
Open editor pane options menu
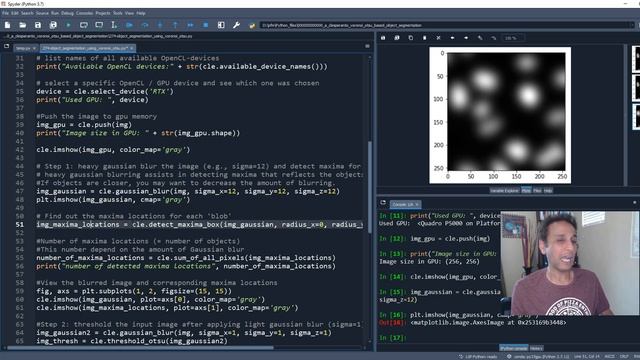coord(367,47)
